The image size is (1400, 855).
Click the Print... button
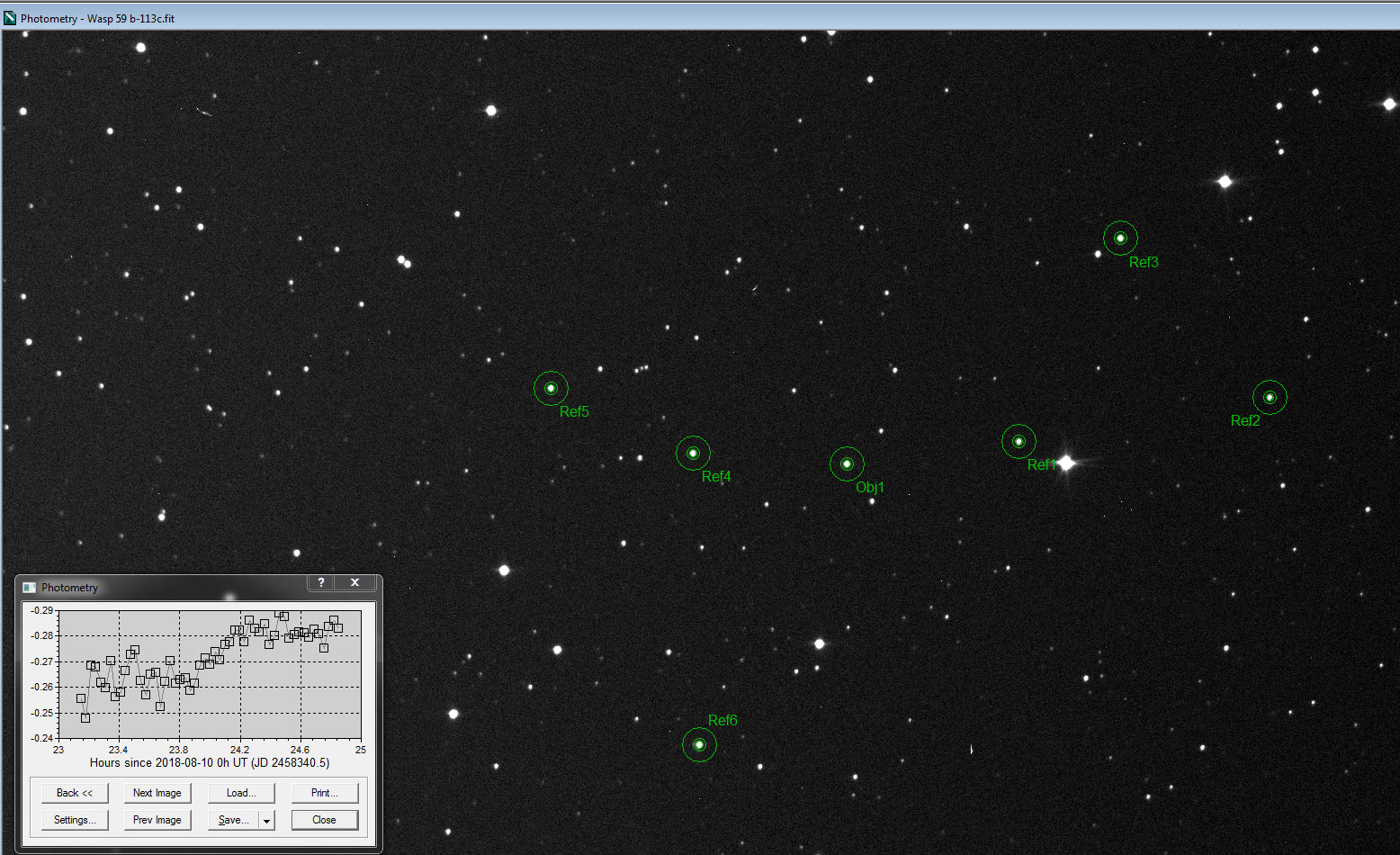(x=324, y=793)
